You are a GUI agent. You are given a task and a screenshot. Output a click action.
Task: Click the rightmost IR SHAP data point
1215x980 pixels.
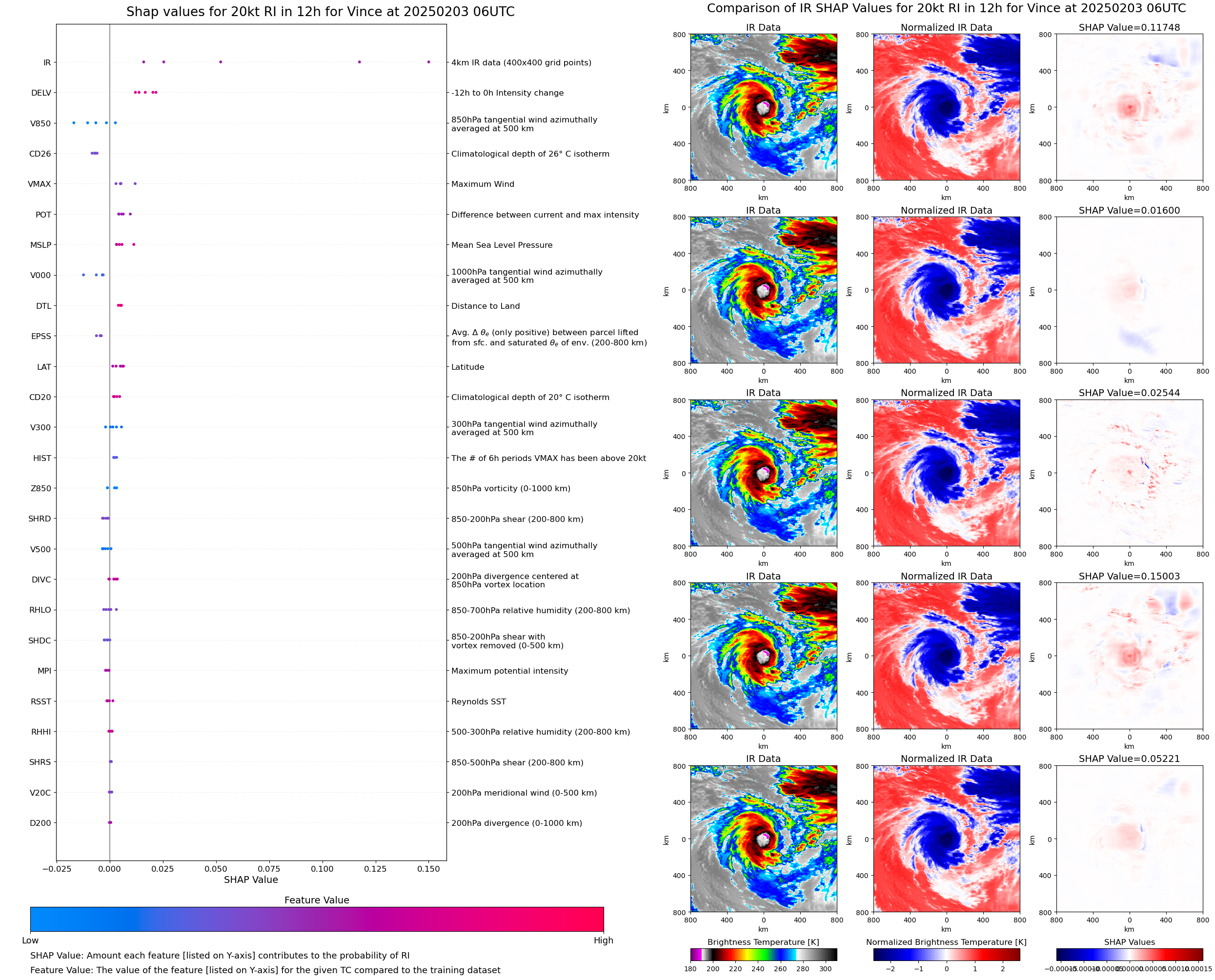pos(428,62)
